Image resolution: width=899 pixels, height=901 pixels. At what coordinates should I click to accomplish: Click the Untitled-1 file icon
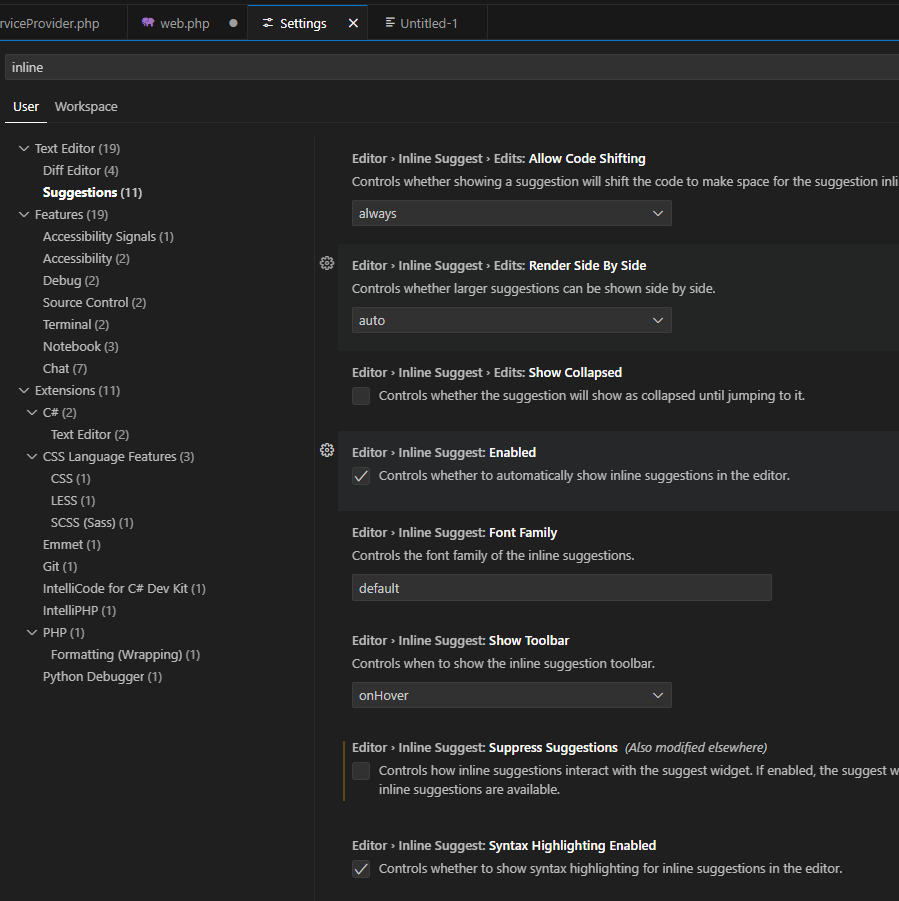coord(390,23)
